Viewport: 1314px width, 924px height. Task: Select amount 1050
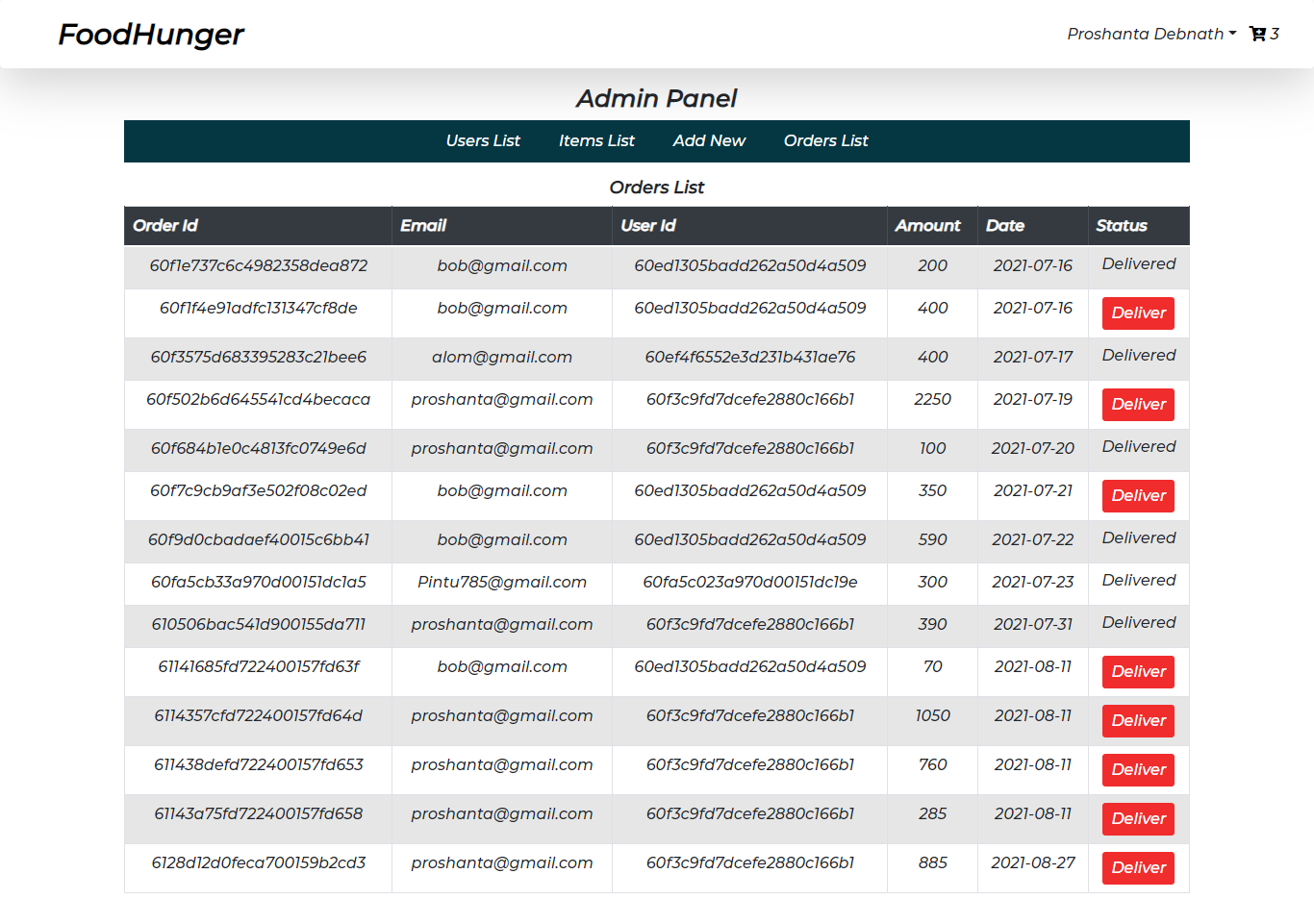point(932,715)
